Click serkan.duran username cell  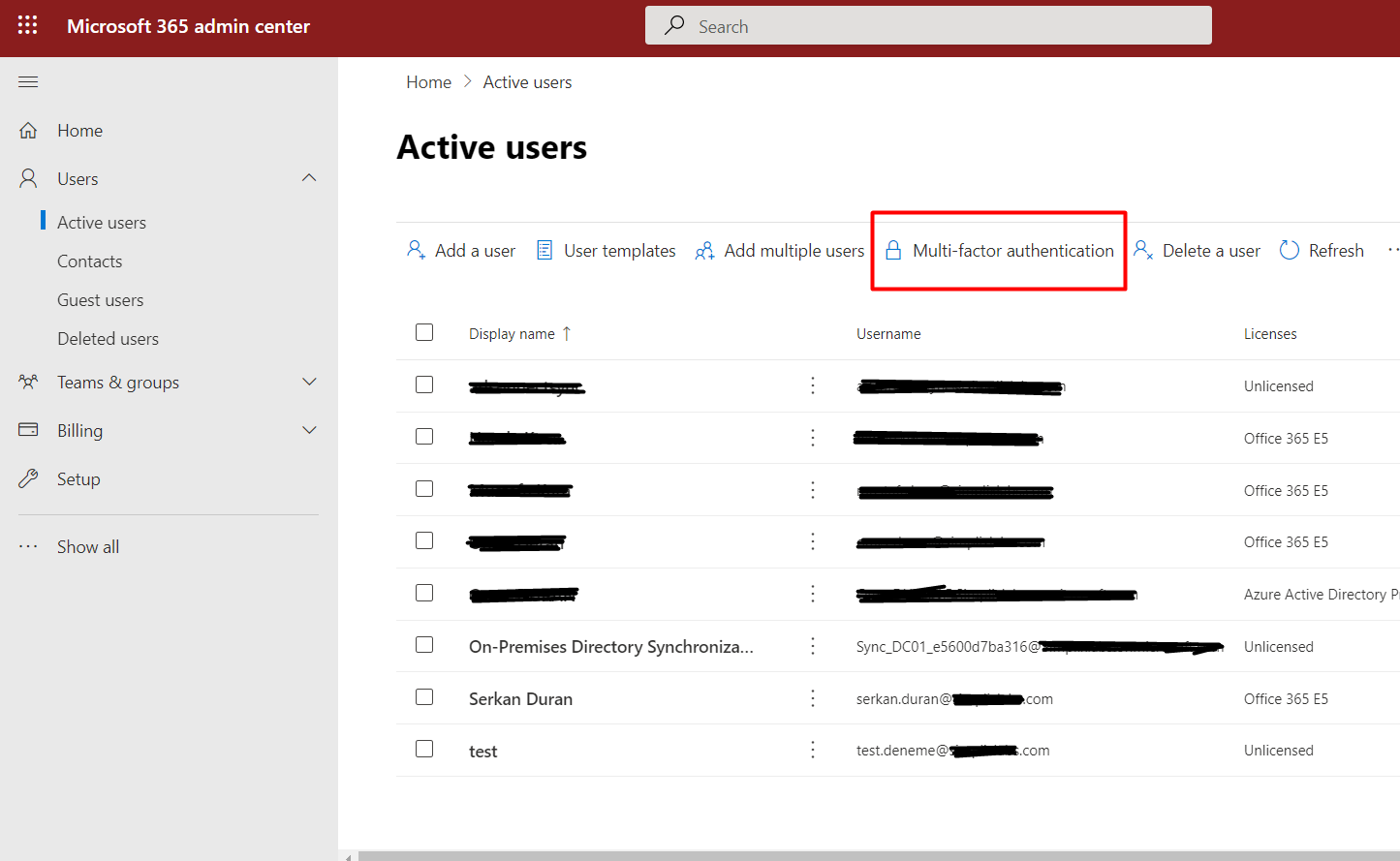click(954, 698)
